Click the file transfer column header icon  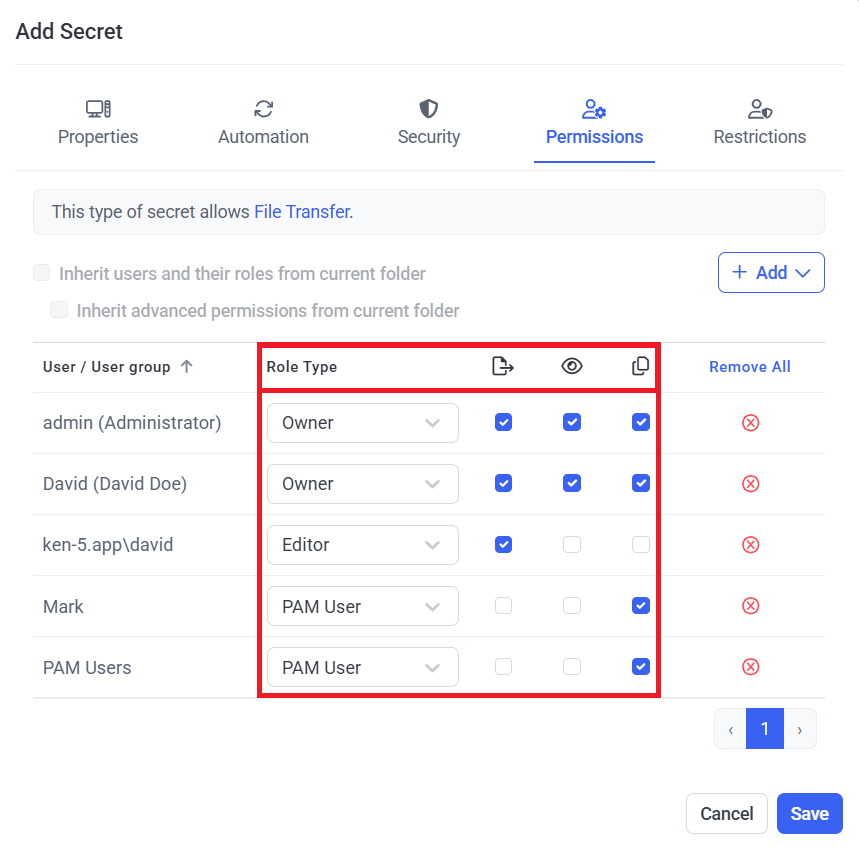coord(503,367)
